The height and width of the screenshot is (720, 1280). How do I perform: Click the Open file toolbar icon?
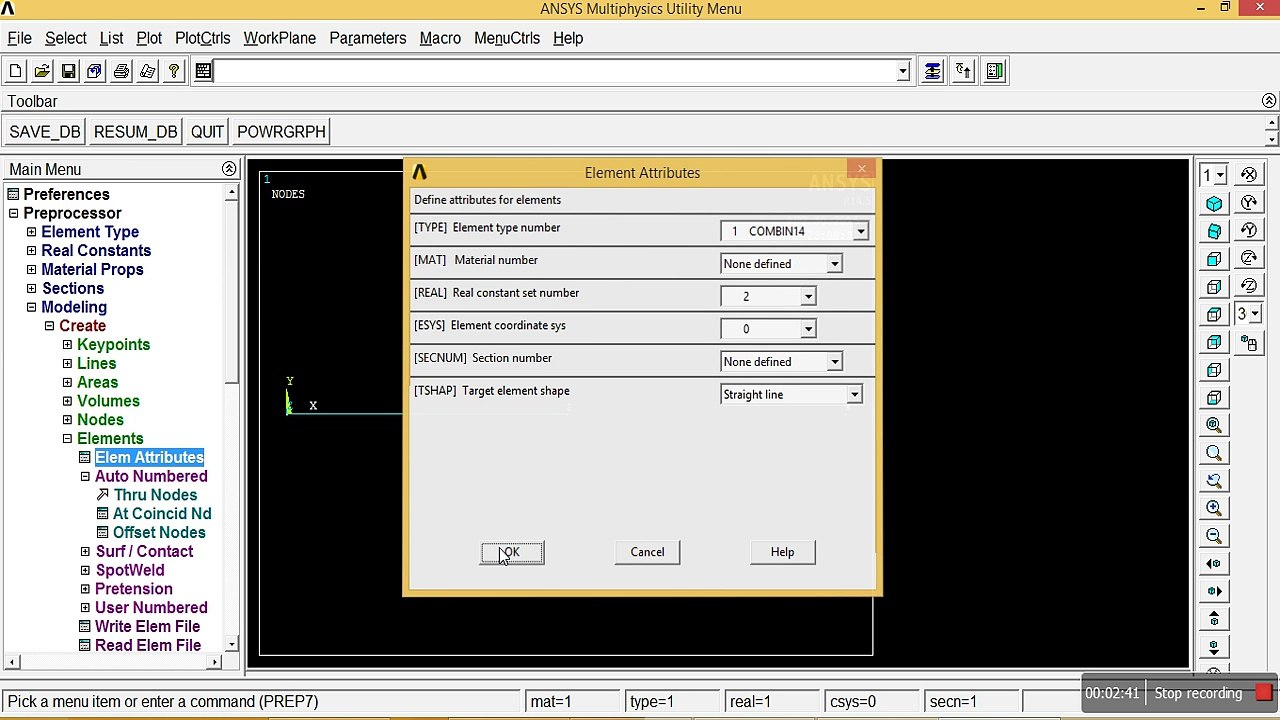pos(42,71)
